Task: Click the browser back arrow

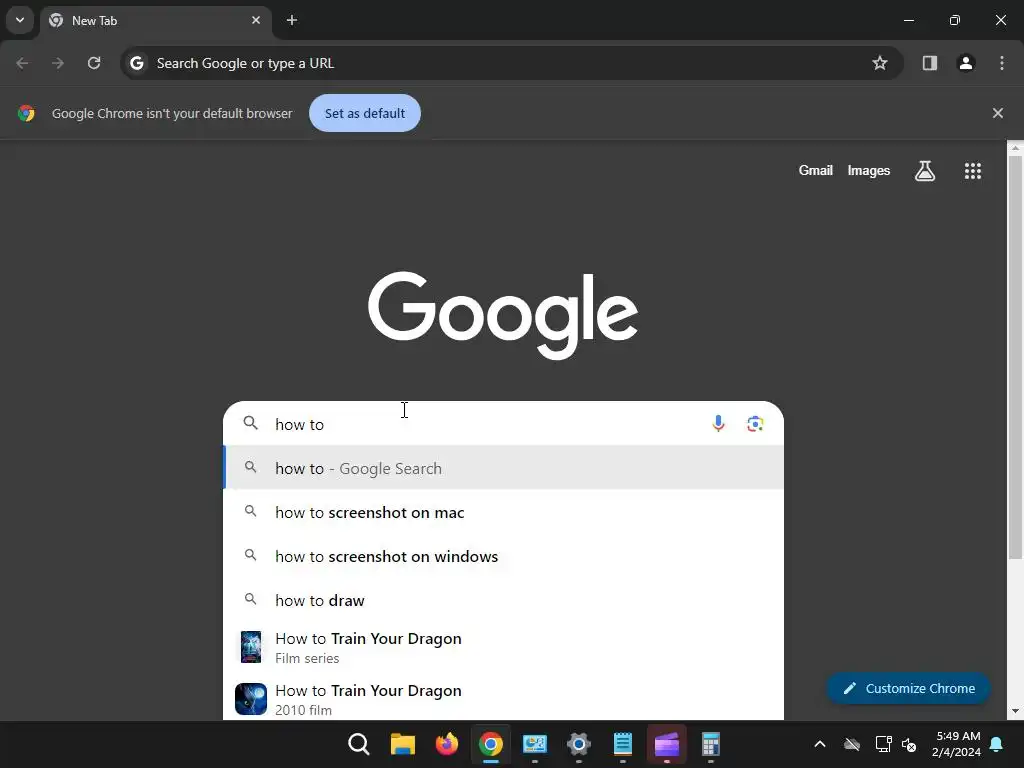Action: coord(22,63)
